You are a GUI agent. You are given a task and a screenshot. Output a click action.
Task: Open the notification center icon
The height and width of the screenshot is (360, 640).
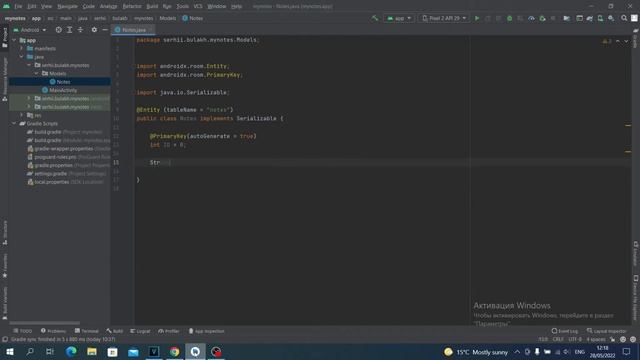tap(627, 351)
